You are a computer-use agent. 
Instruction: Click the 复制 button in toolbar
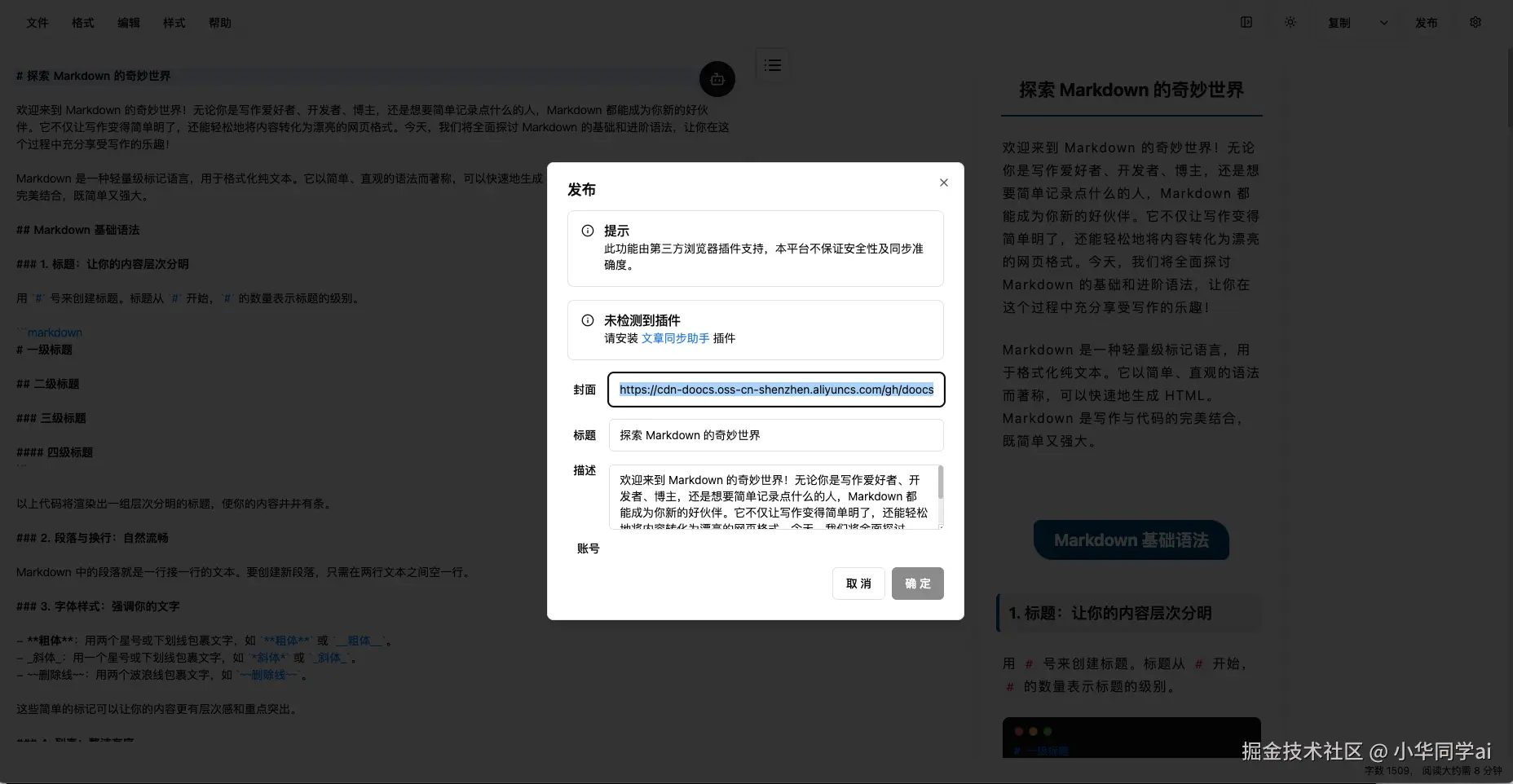(1339, 23)
